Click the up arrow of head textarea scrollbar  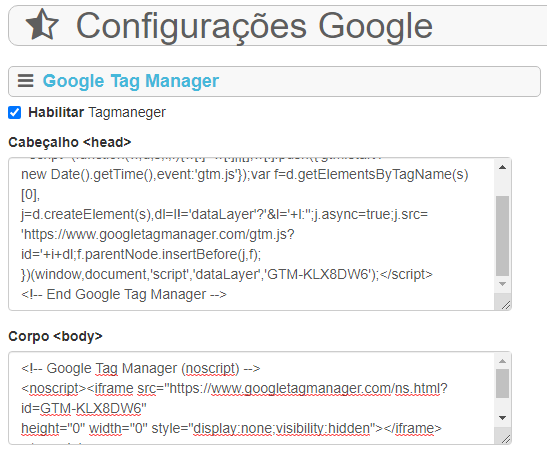(502, 167)
